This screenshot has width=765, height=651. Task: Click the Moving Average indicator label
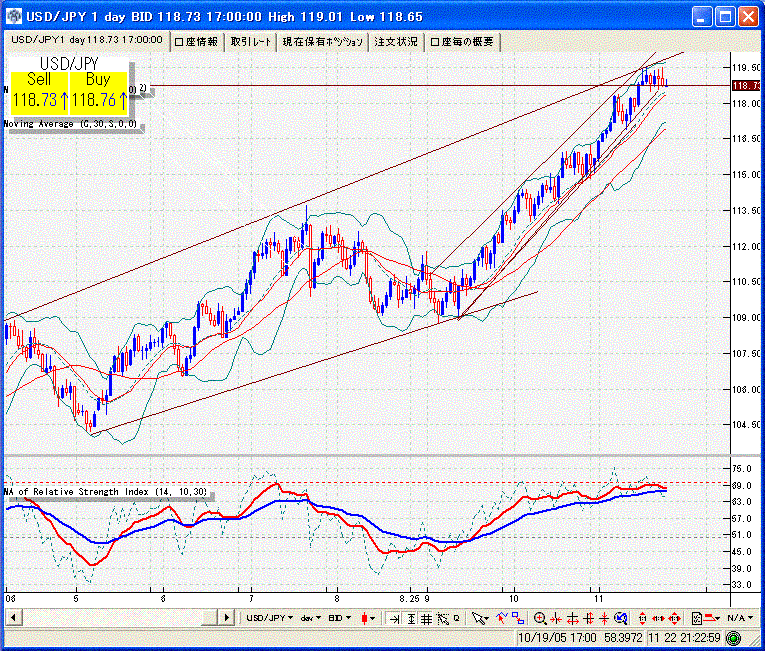(71, 123)
